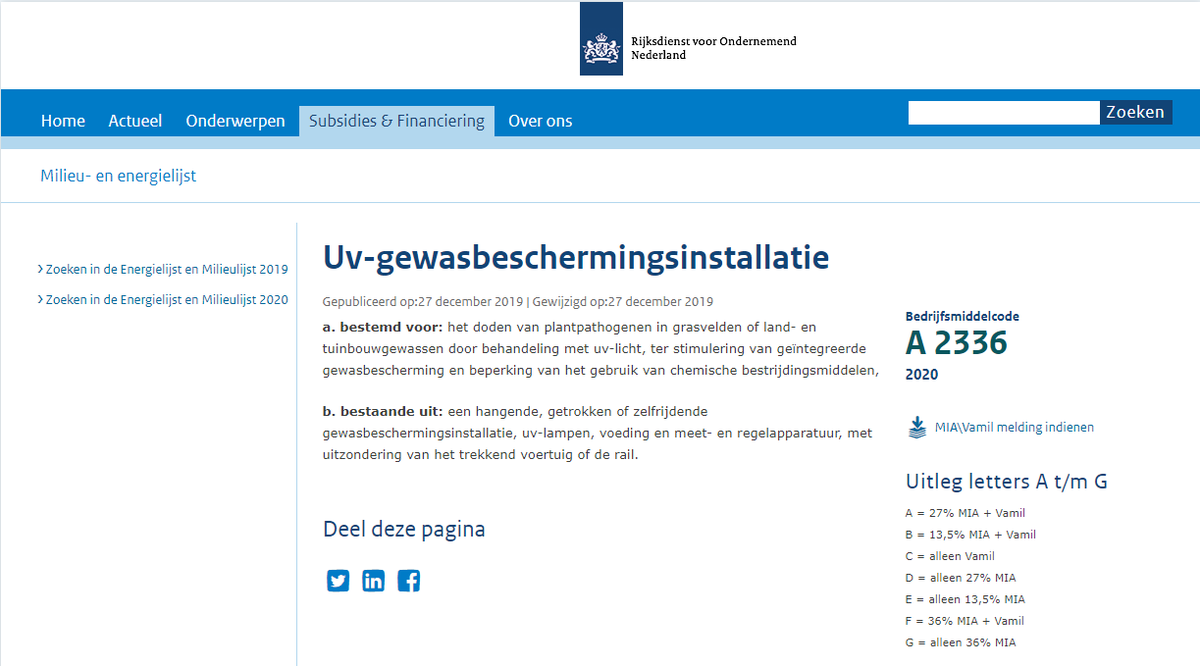Click the download icon beside MIA\Vamil melding indienen
Image resolution: width=1200 pixels, height=666 pixels.
(916, 426)
